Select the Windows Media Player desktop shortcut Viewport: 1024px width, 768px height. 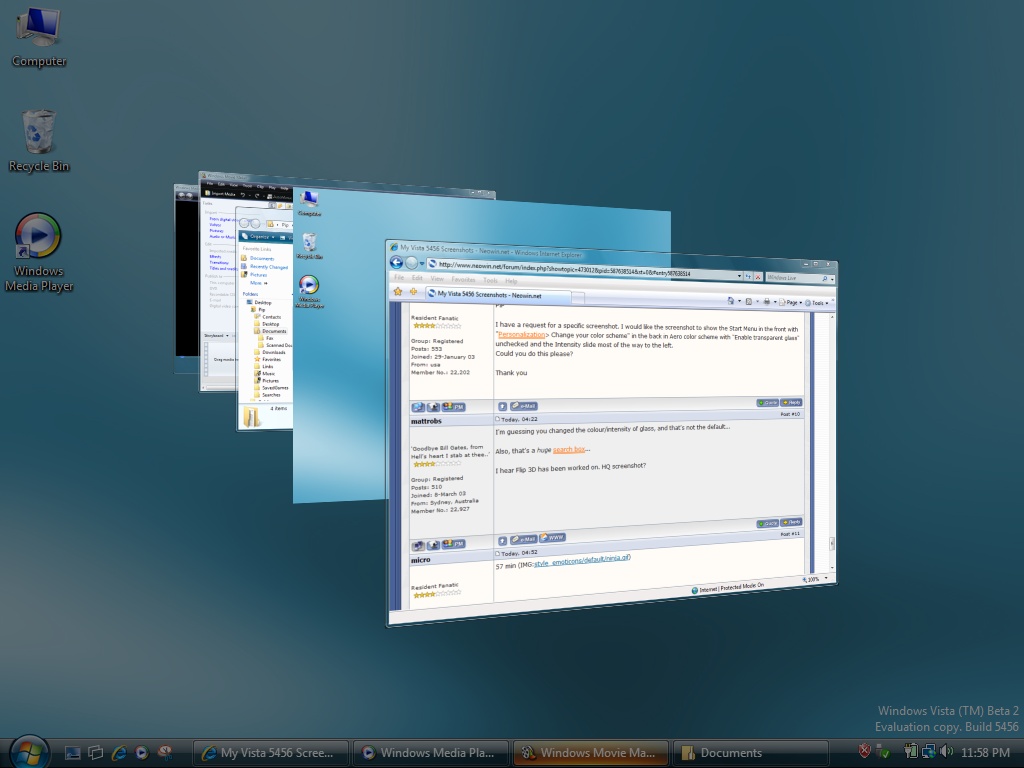click(39, 253)
